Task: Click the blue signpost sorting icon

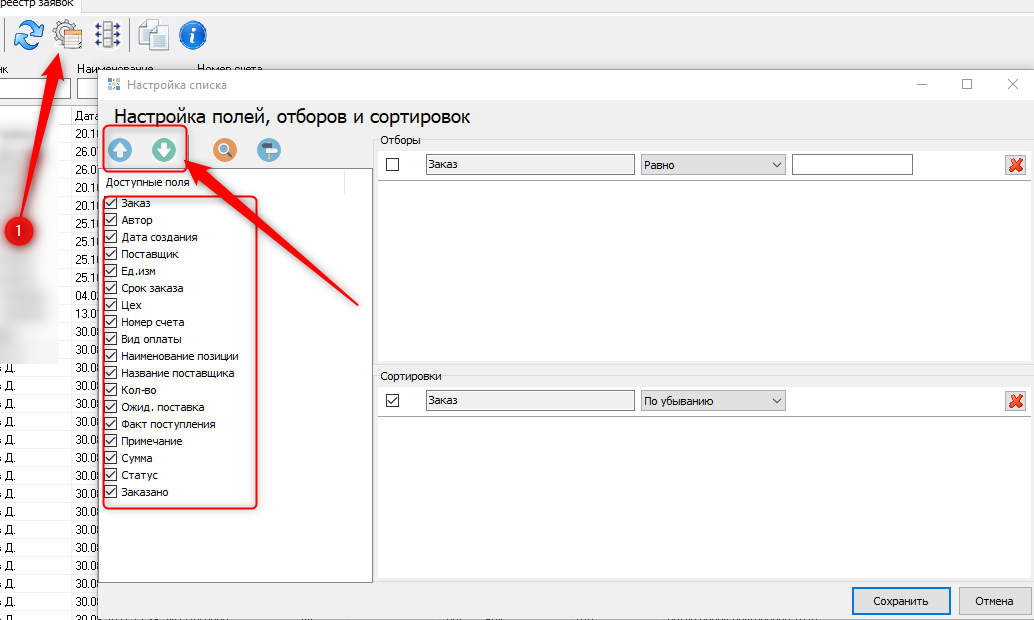Action: pyautogui.click(x=268, y=150)
